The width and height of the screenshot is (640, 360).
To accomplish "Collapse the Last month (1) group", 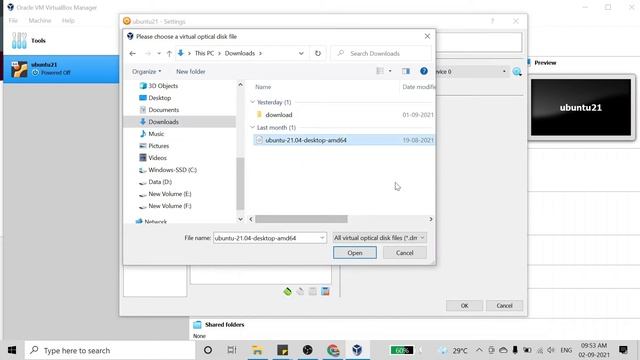I will tap(252, 127).
